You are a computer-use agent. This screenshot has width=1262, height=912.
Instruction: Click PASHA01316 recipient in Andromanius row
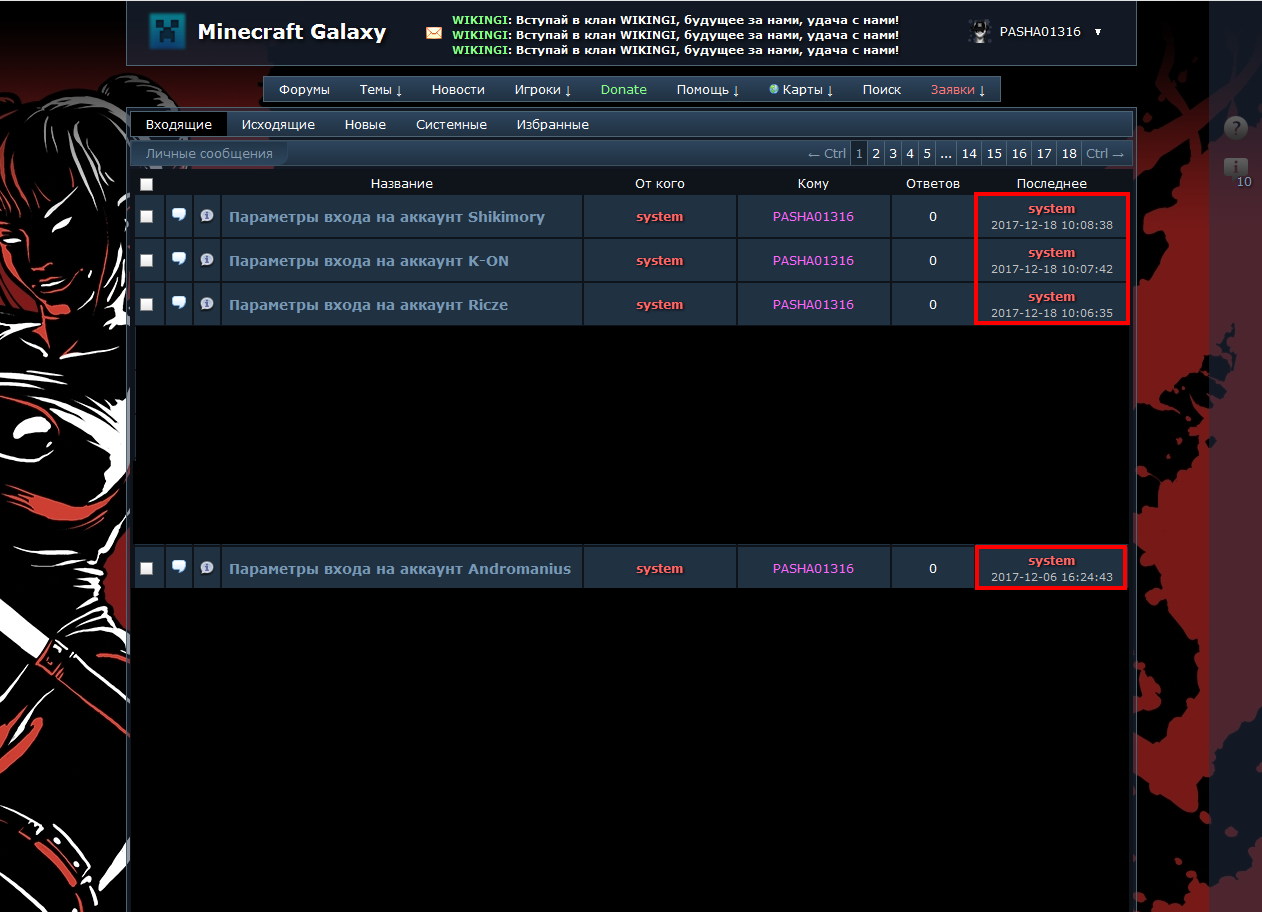(x=813, y=569)
